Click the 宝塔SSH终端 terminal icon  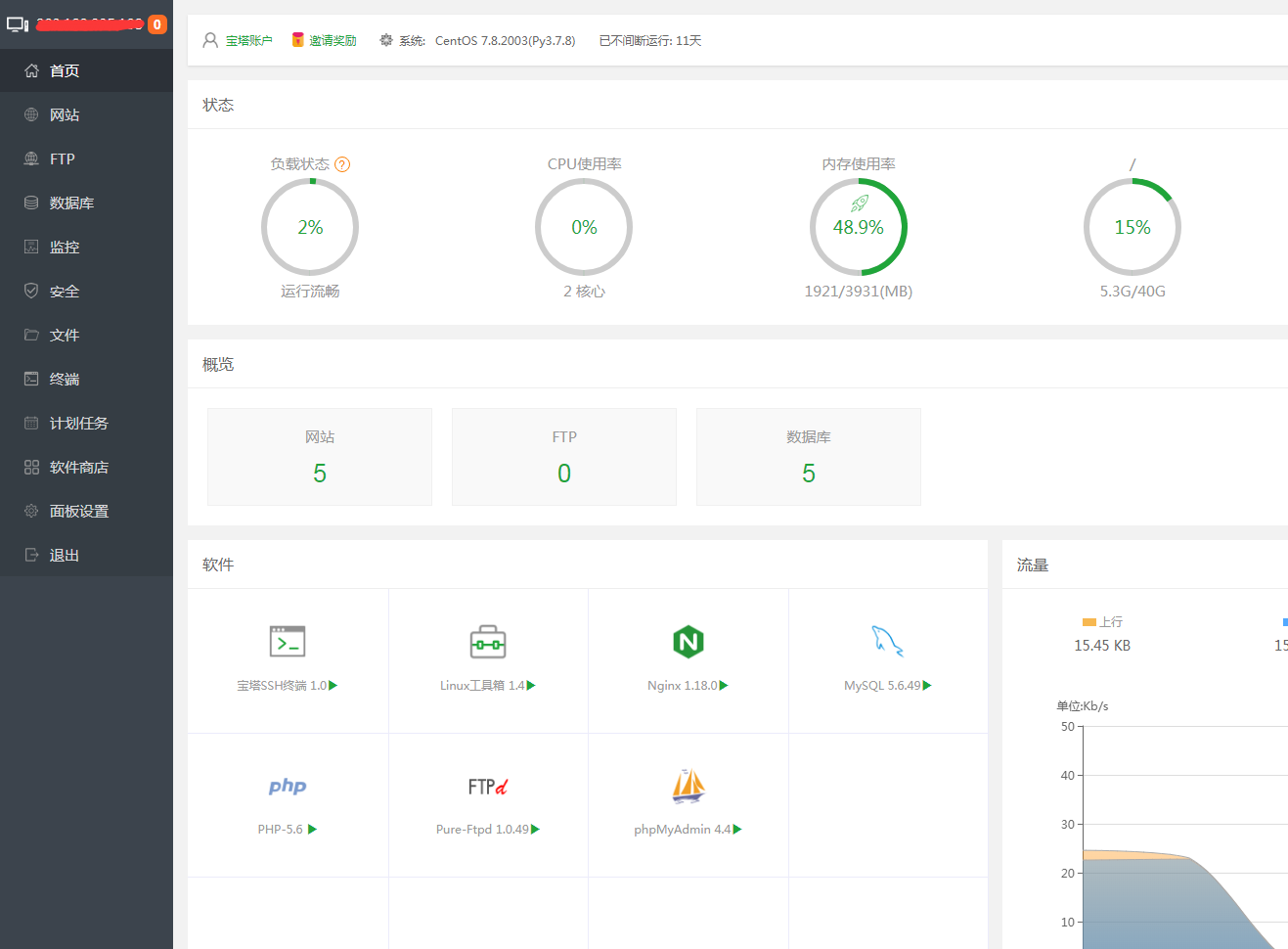point(288,642)
